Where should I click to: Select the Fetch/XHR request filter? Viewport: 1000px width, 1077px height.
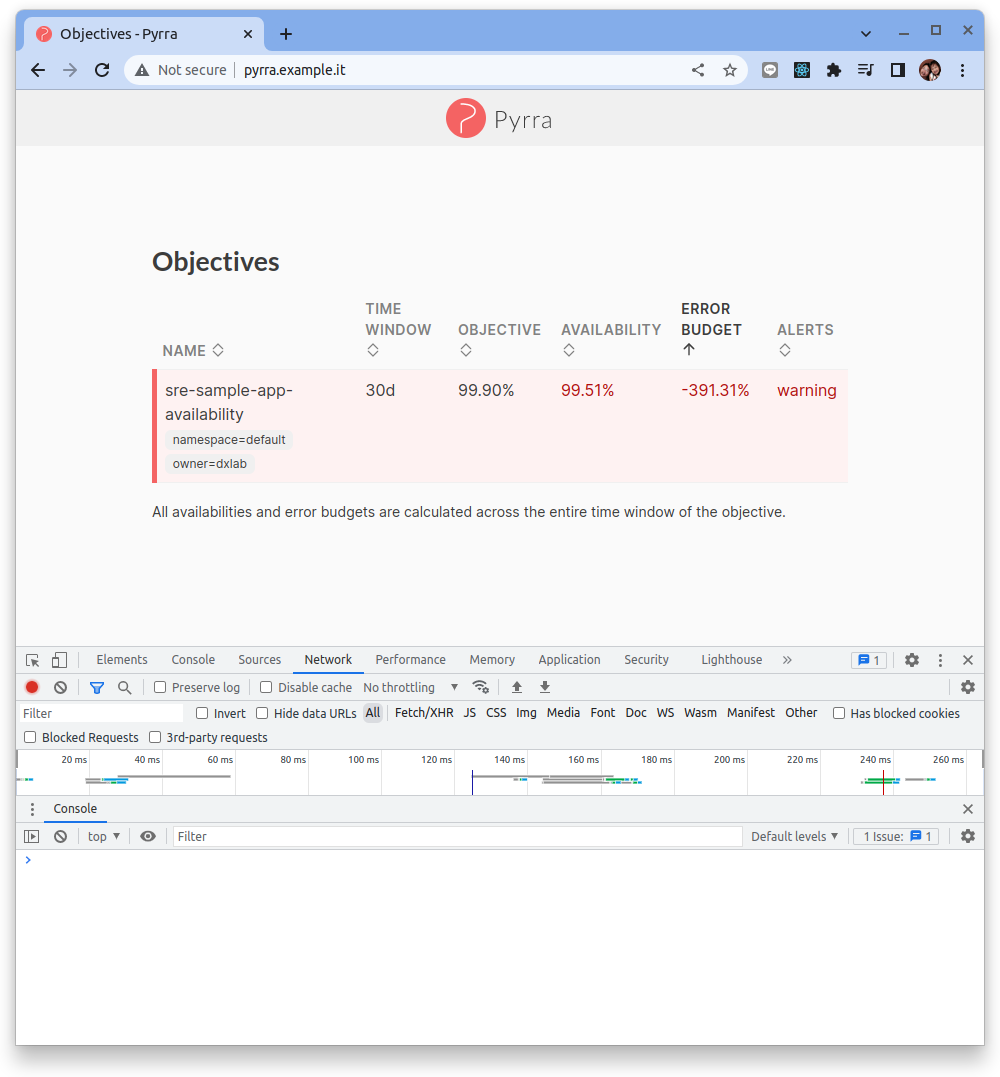pos(424,712)
